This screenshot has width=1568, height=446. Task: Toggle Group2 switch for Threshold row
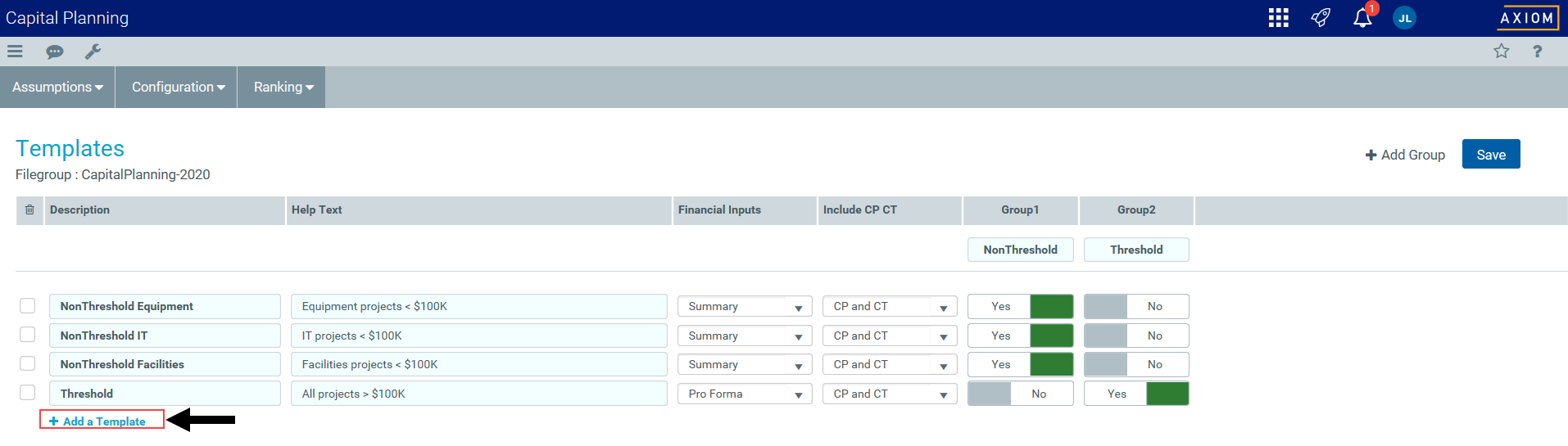[1136, 394]
